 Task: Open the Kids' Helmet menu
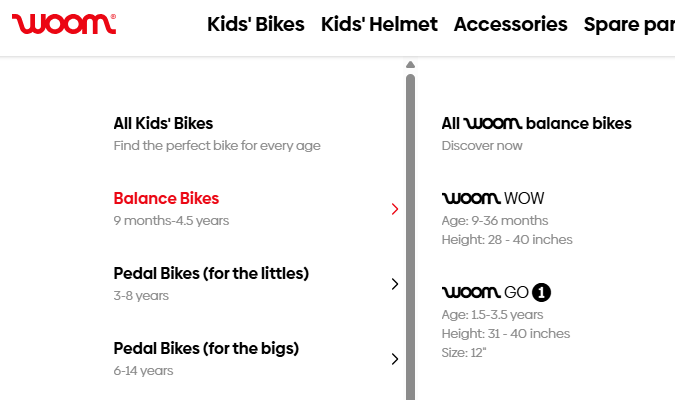(379, 24)
